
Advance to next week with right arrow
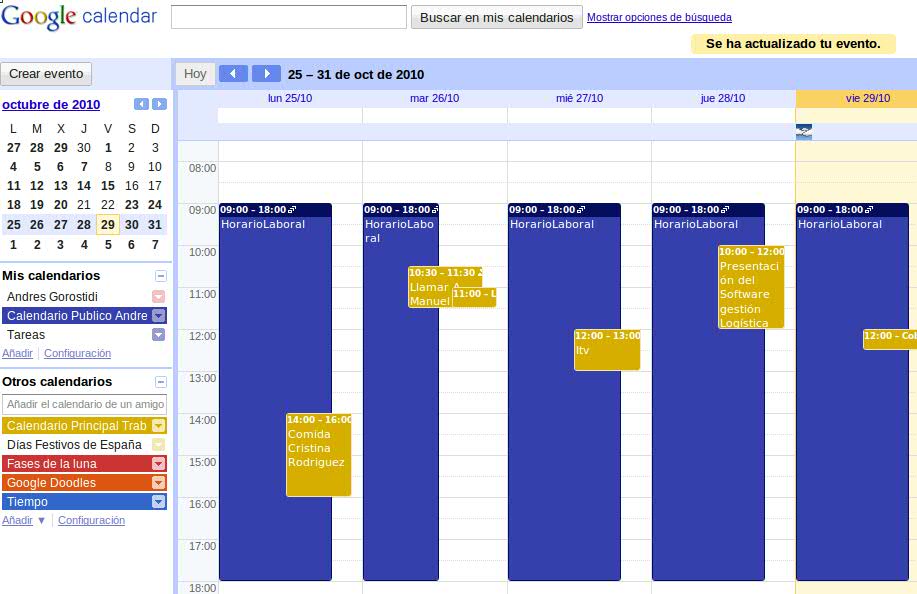[x=266, y=74]
